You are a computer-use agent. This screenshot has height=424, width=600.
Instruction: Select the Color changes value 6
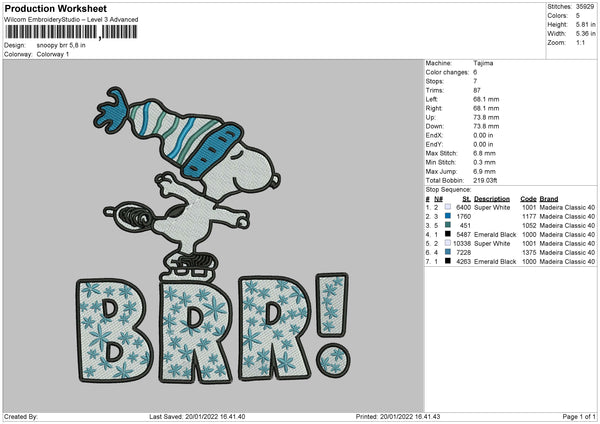click(475, 72)
